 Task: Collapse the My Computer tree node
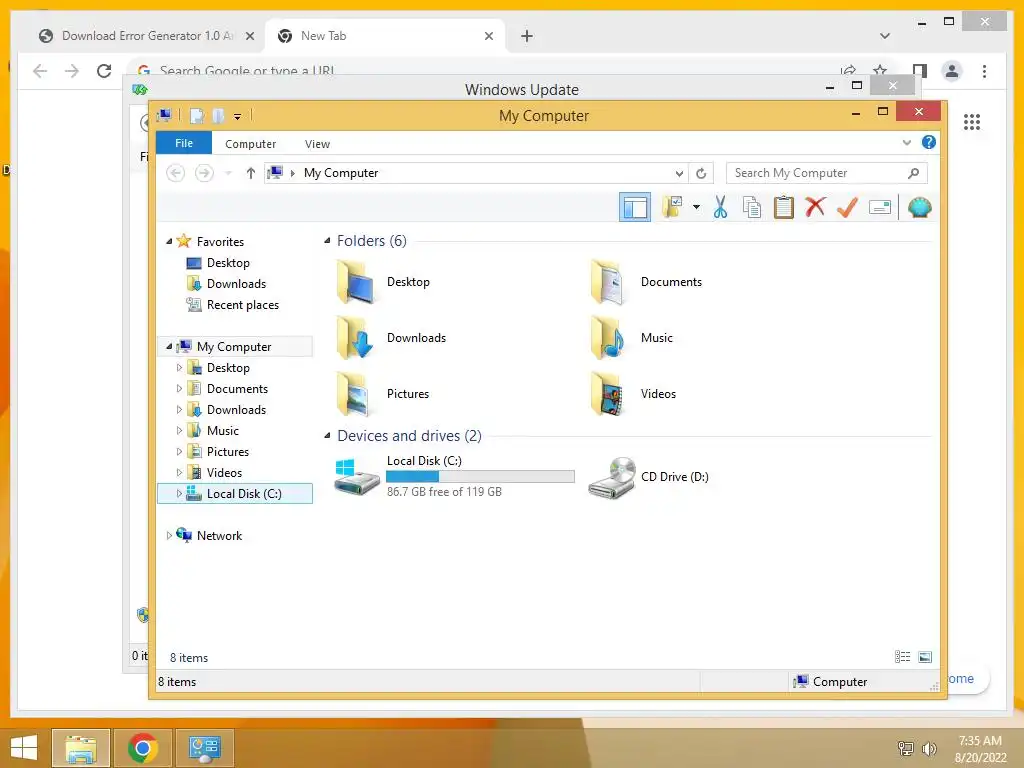[169, 346]
